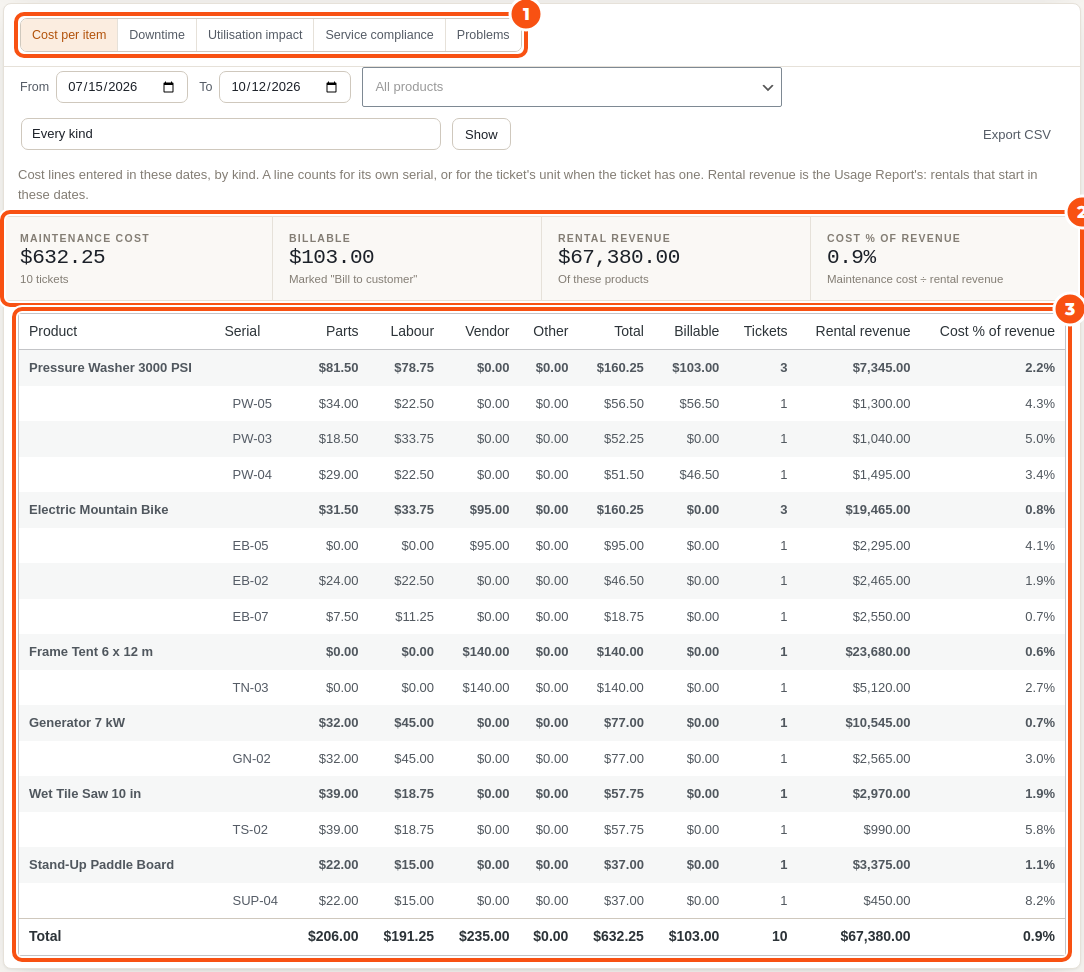The width and height of the screenshot is (1084, 972).
Task: Click the Other column header
Action: [551, 331]
